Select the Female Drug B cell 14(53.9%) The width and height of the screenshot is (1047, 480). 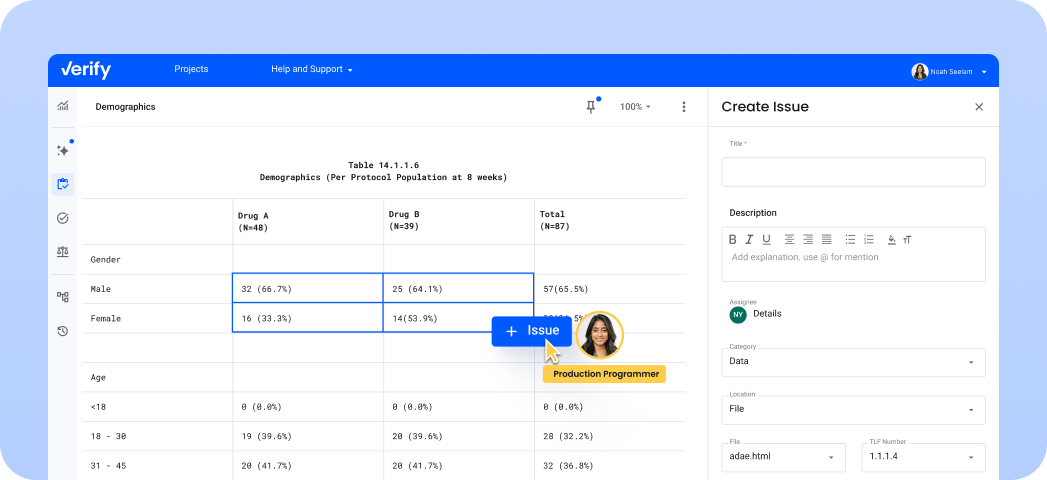point(459,318)
